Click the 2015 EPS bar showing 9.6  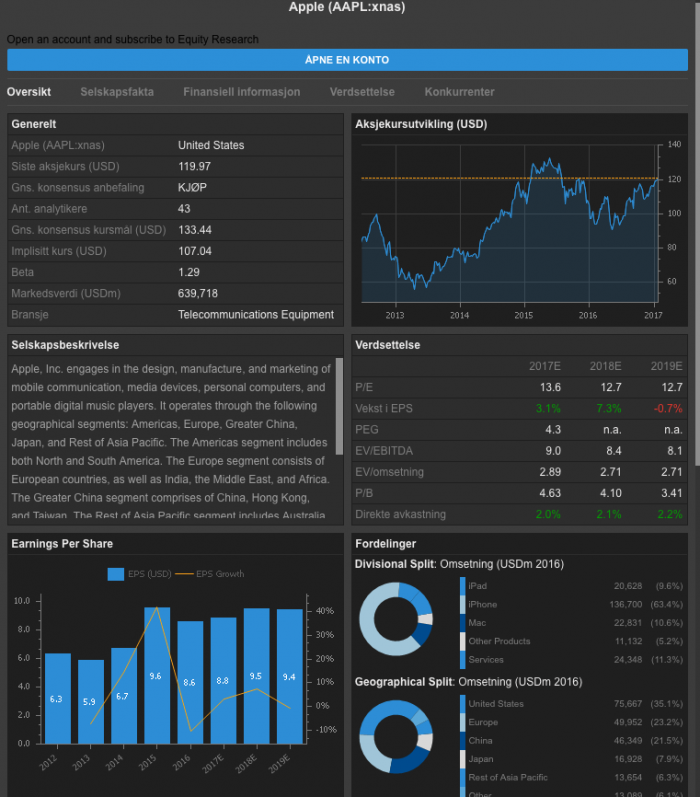click(x=157, y=676)
